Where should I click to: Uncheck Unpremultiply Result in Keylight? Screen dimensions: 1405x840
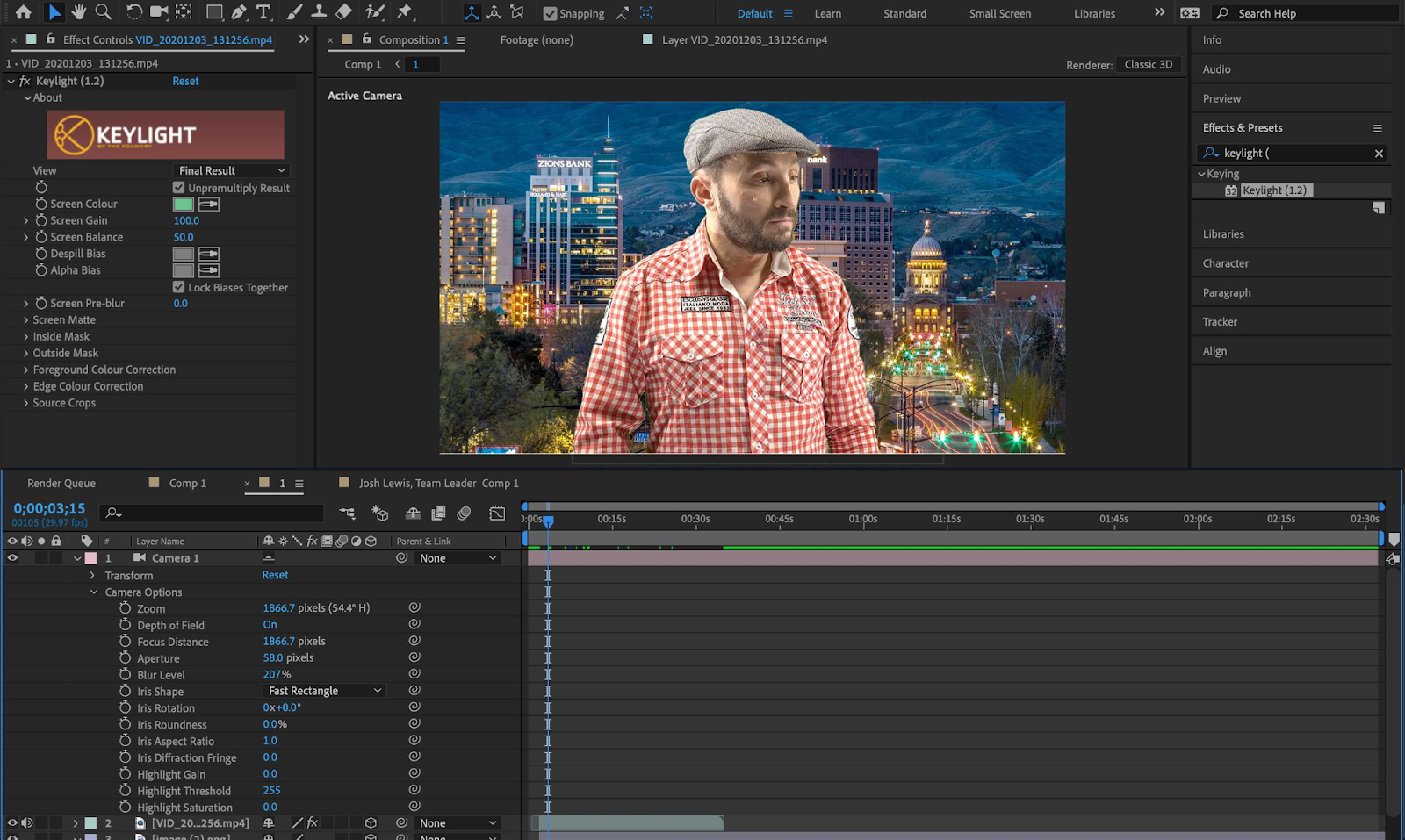pyautogui.click(x=178, y=187)
